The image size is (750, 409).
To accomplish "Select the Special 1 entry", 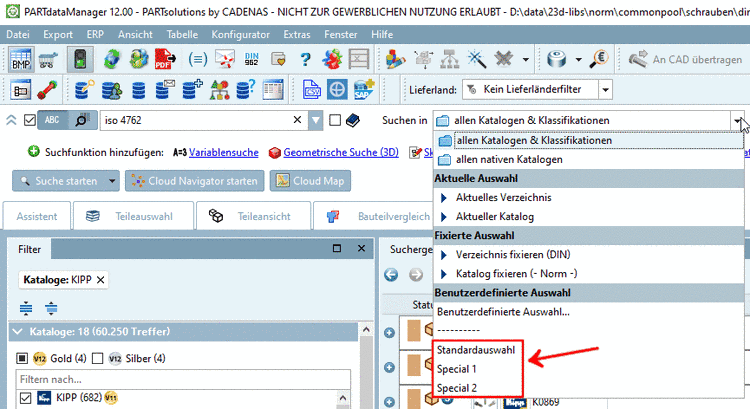I will 456,369.
